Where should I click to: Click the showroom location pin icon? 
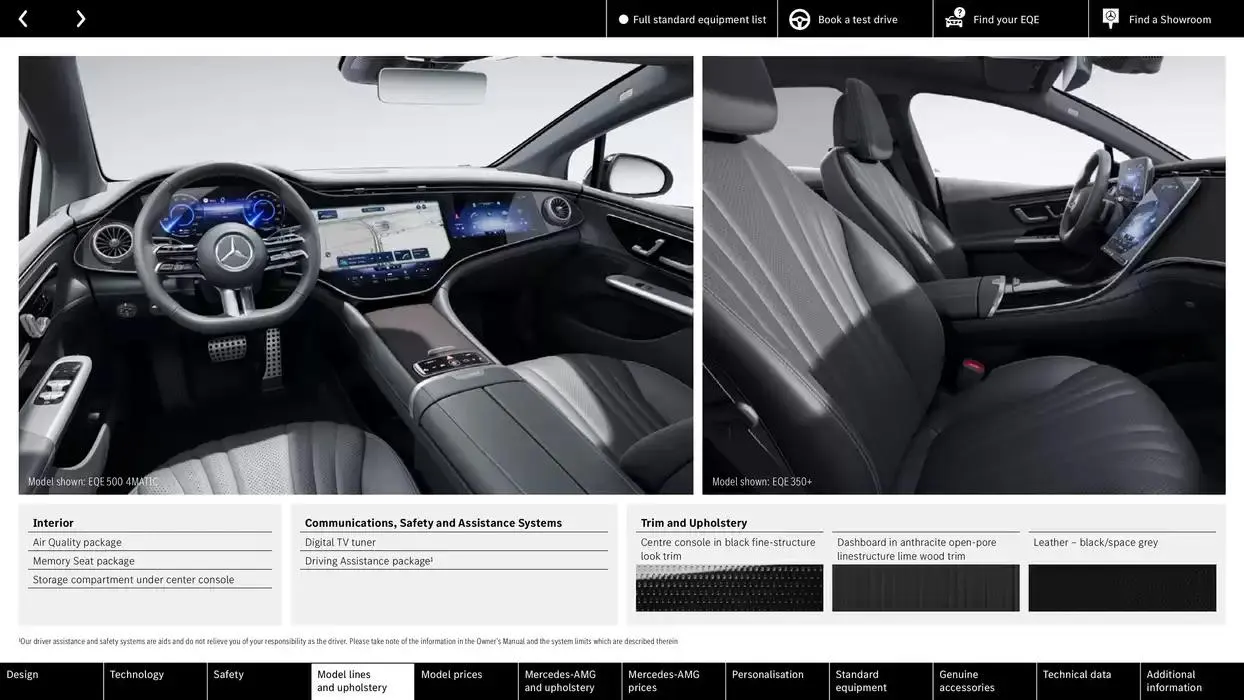point(1111,18)
